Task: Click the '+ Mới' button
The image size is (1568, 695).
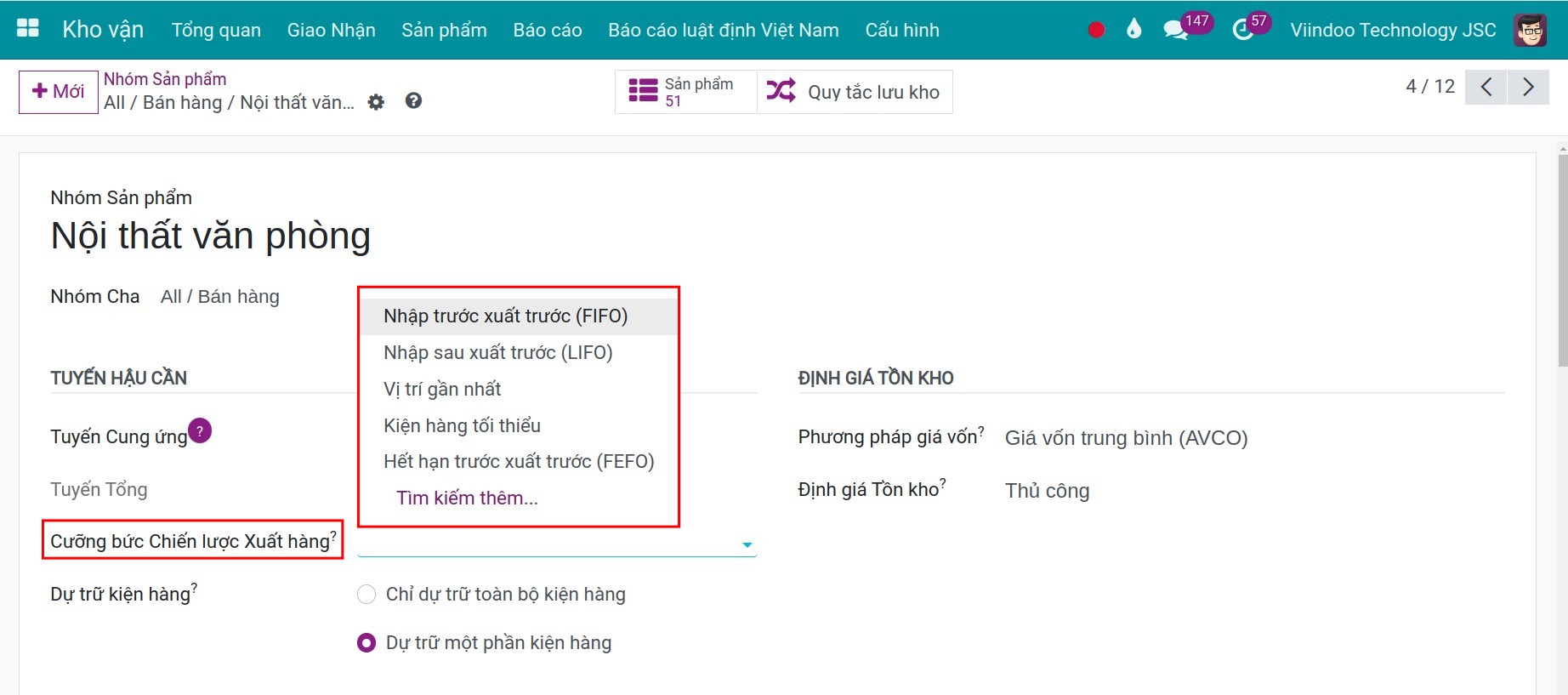Action: coord(59,92)
